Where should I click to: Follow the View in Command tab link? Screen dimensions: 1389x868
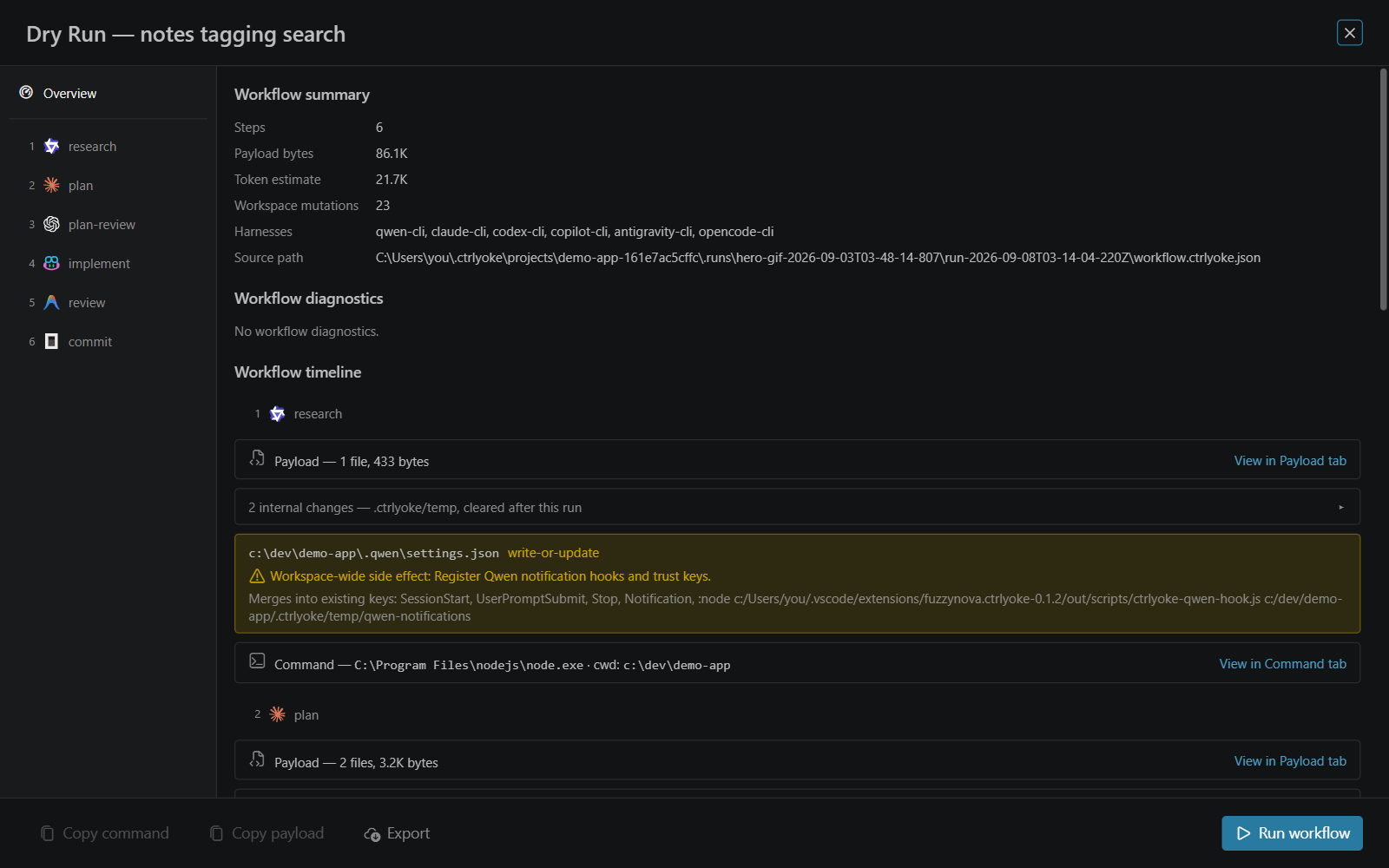coord(1282,664)
